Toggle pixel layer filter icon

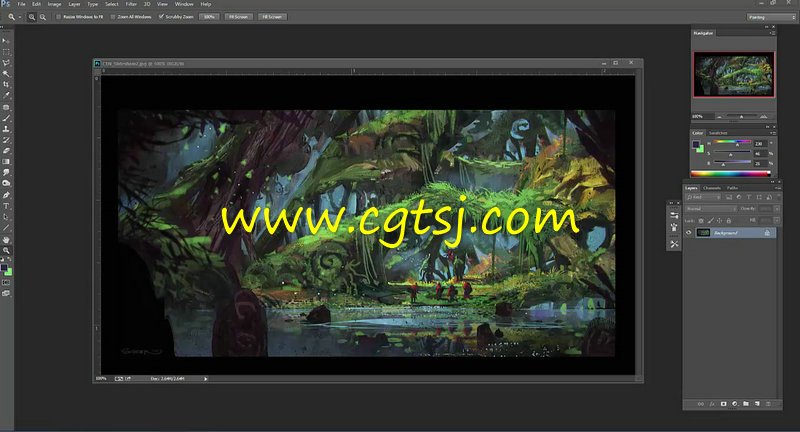pyautogui.click(x=729, y=197)
